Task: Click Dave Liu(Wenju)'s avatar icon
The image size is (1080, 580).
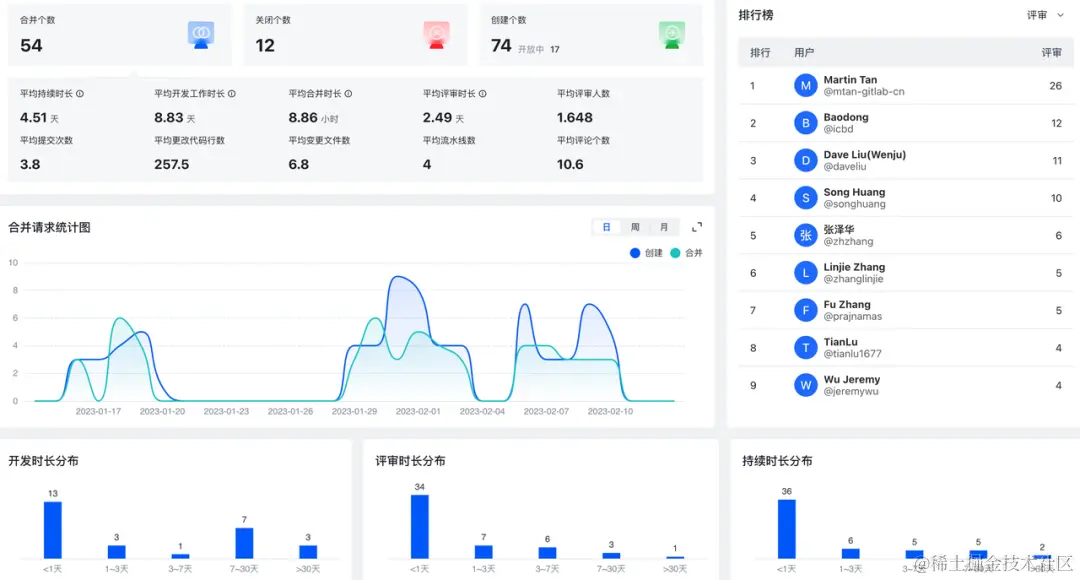Action: pos(805,160)
